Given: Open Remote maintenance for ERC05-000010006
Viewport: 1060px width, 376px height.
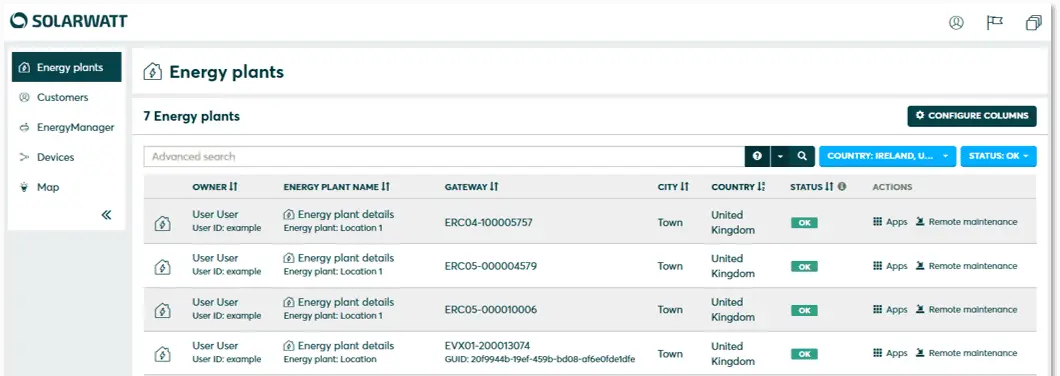Looking at the screenshot, I should click(966, 310).
